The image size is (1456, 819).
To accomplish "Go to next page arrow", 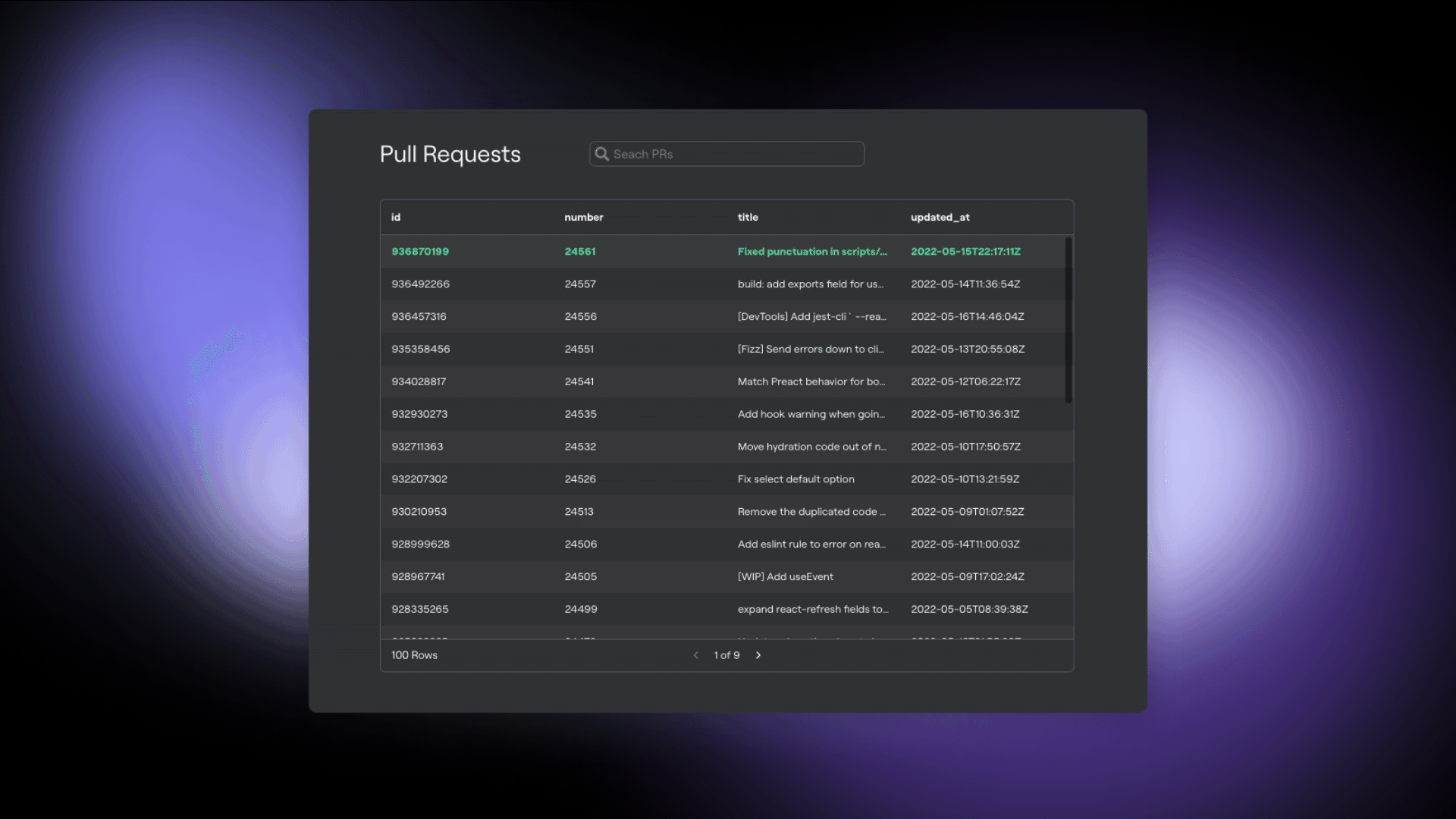I will [x=758, y=655].
